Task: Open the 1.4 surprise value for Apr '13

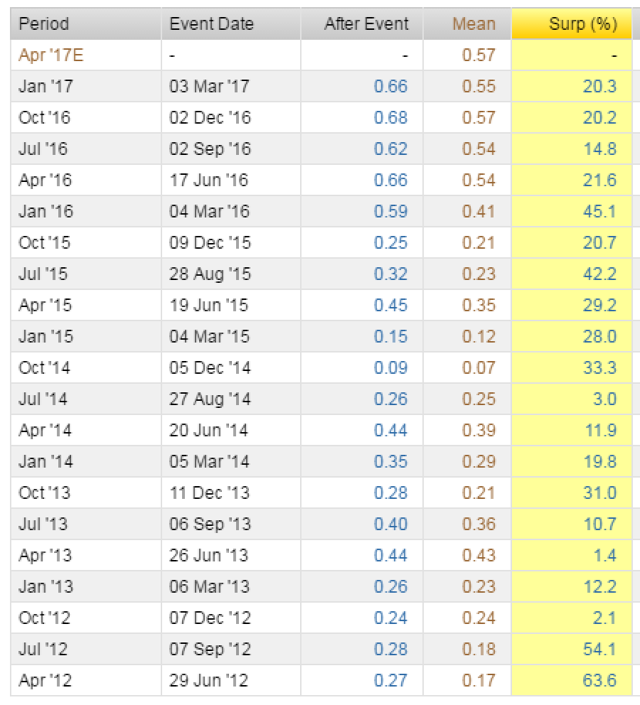Action: pyautogui.click(x=604, y=556)
